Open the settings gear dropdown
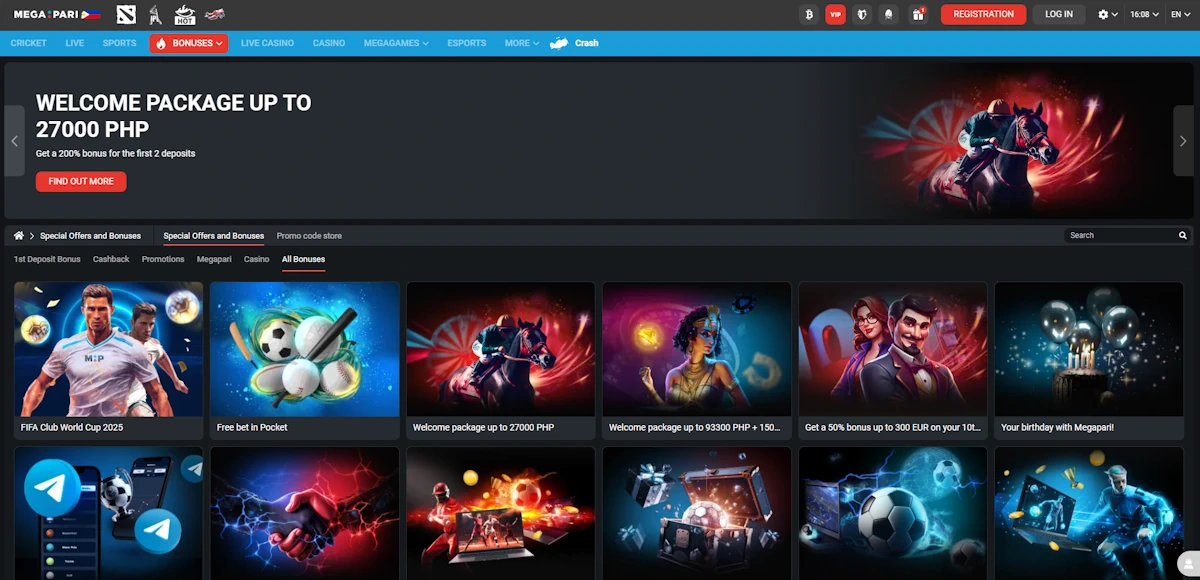This screenshot has width=1200, height=580. click(x=1107, y=14)
